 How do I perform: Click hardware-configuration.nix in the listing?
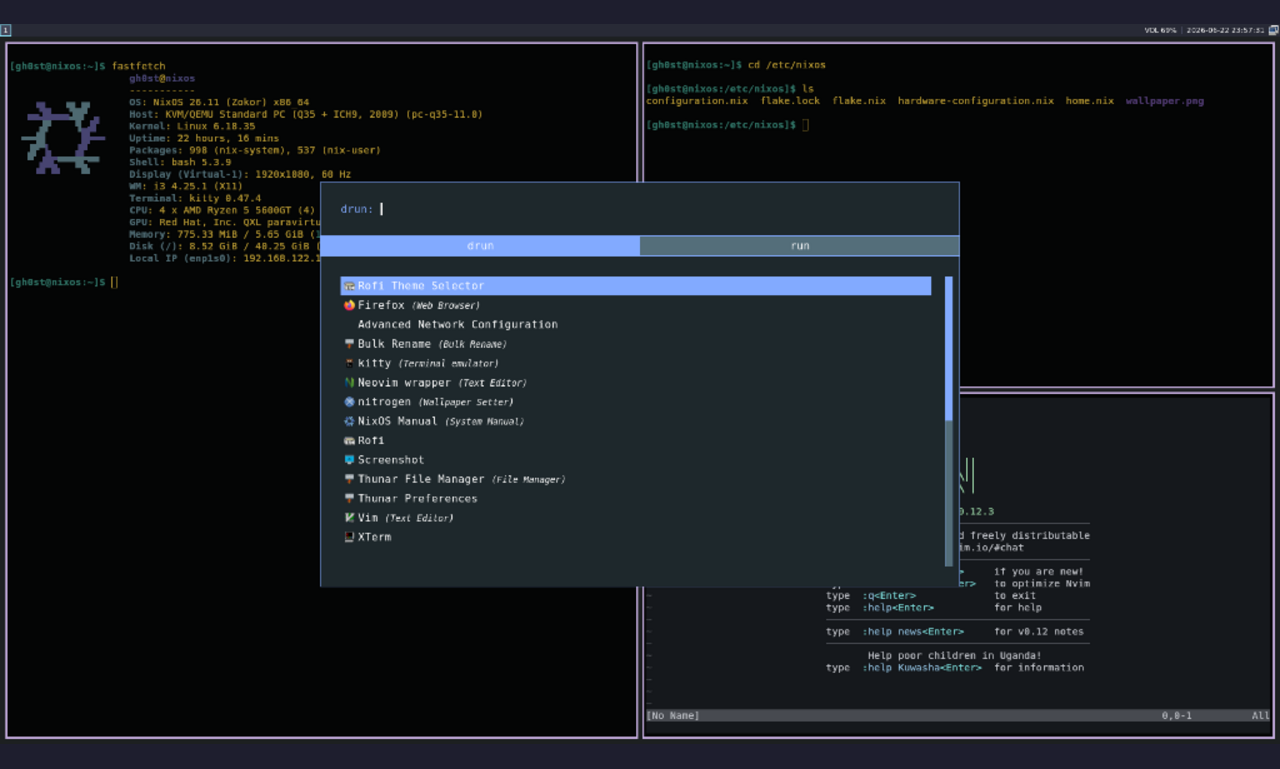click(x=976, y=101)
